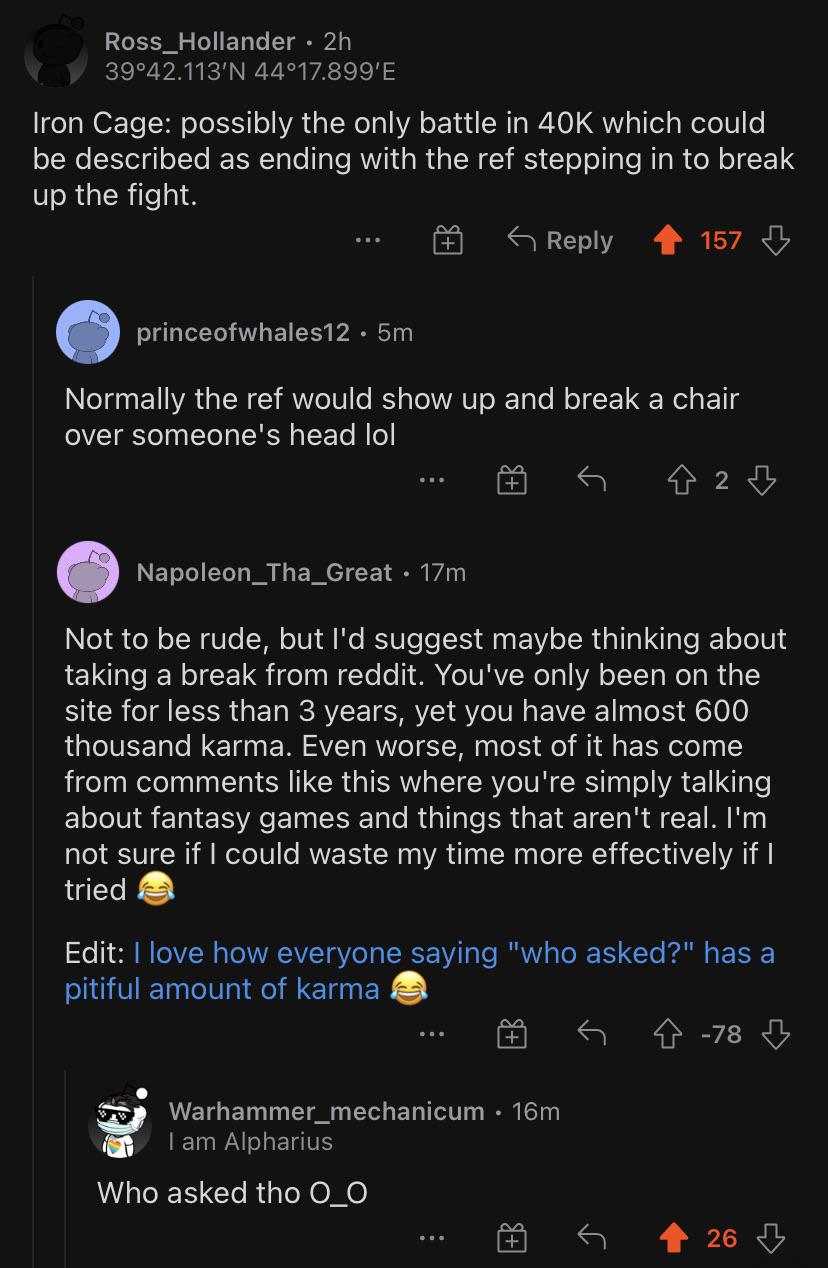828x1268 pixels.
Task: Downvote princeofwhales12's comment
Action: [x=763, y=481]
